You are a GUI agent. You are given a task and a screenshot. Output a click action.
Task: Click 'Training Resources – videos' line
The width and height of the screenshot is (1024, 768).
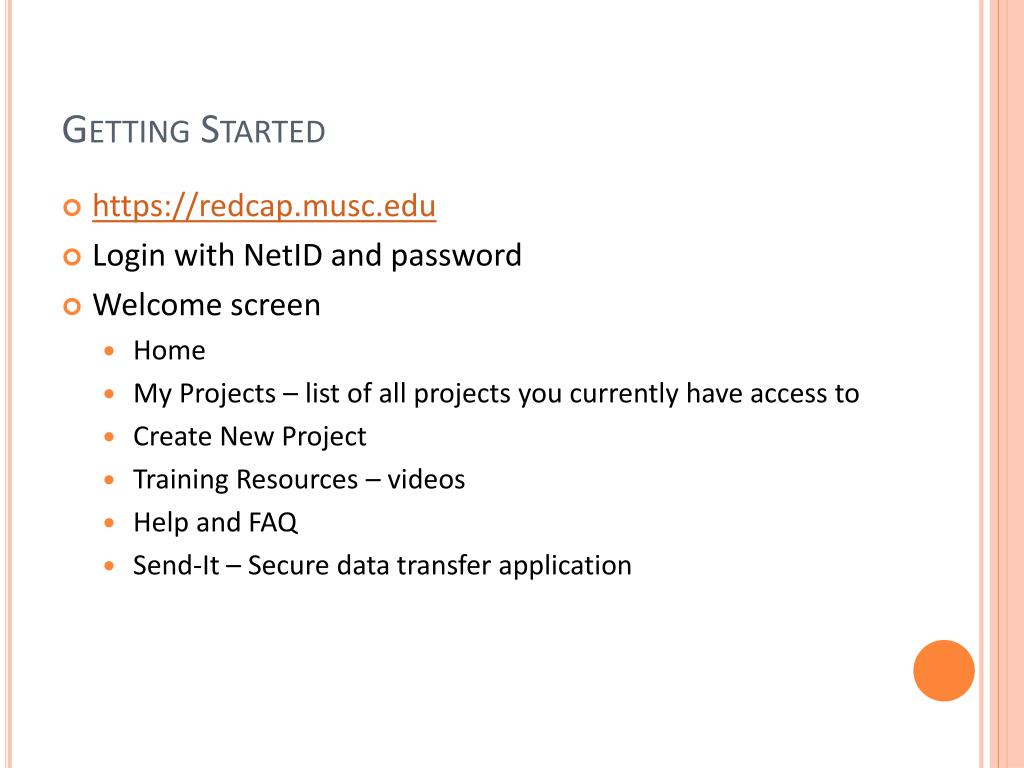pos(299,479)
